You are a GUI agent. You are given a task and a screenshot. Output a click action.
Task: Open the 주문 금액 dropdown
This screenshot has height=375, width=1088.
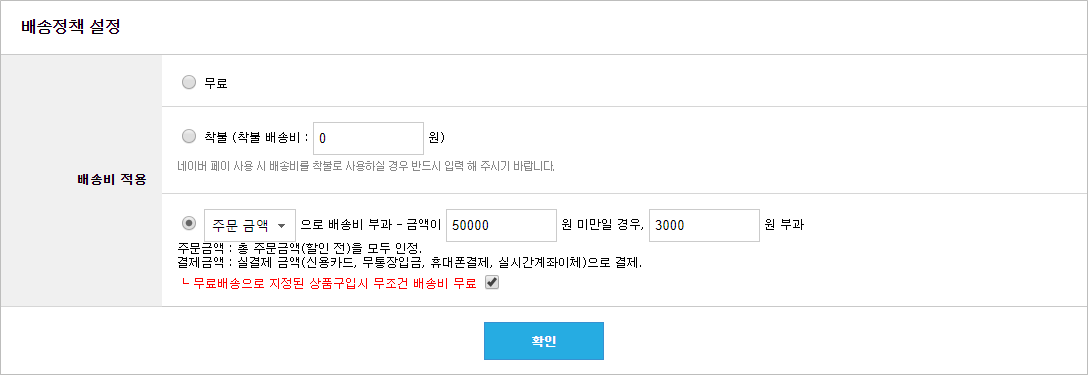pos(250,225)
